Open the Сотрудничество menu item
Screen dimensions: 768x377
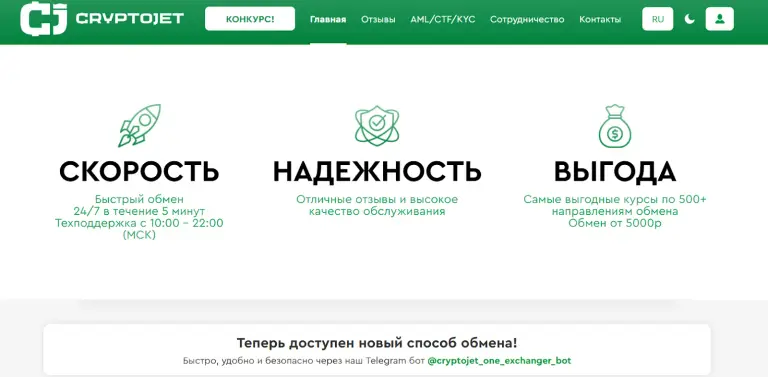(527, 20)
